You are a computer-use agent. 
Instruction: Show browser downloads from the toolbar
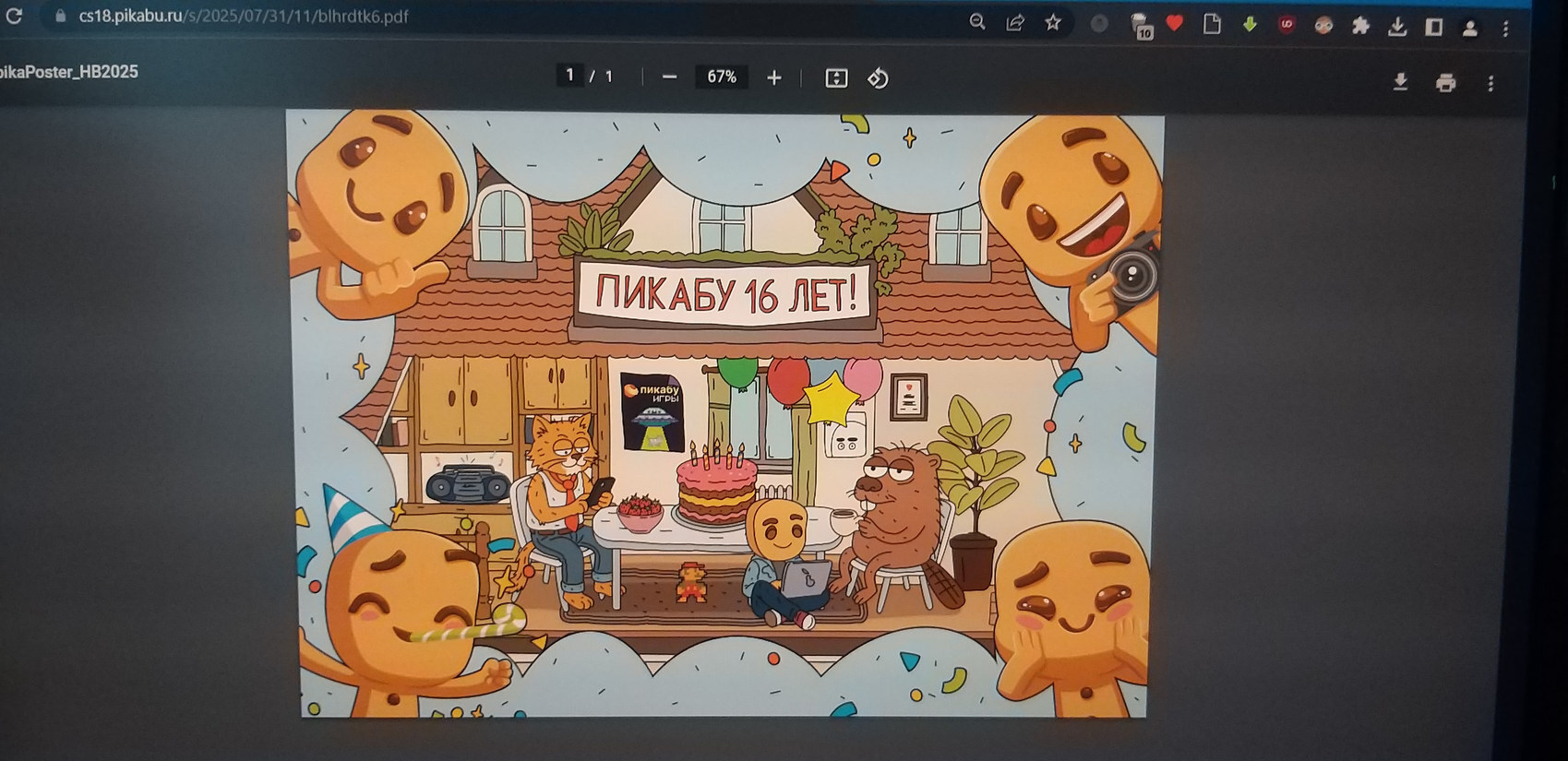coord(1397,27)
